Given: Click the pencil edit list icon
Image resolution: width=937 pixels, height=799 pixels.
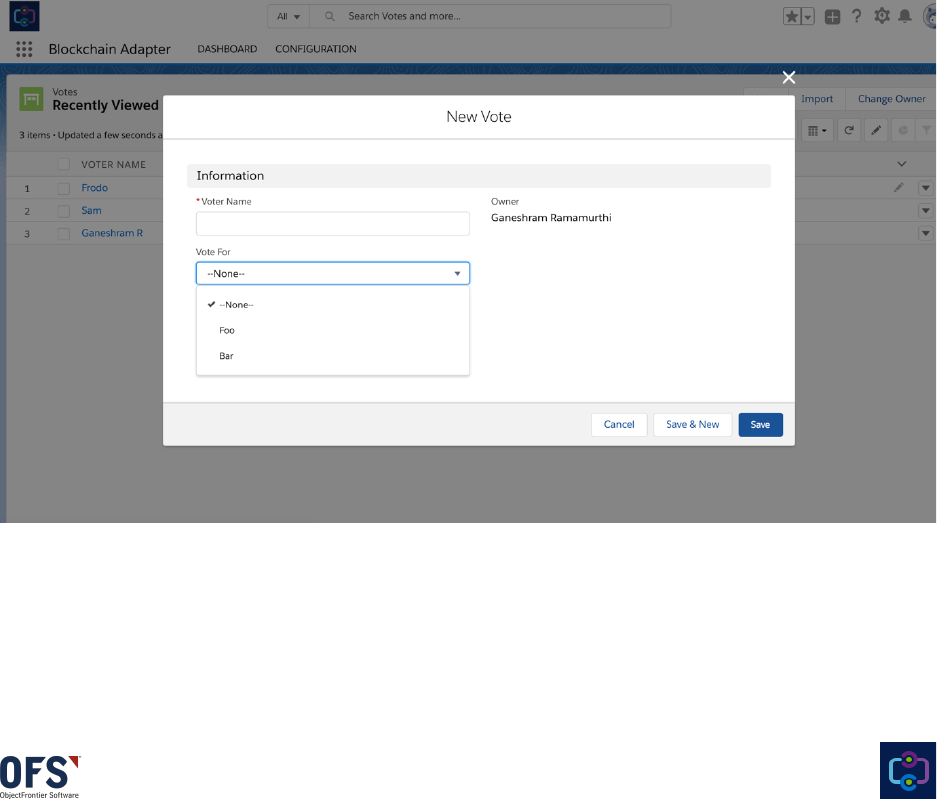Looking at the screenshot, I should [875, 130].
